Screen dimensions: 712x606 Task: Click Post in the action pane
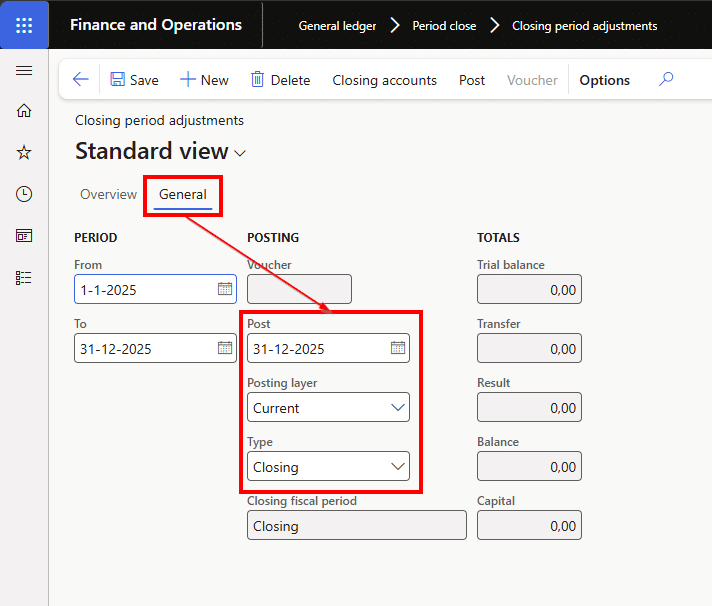472,80
